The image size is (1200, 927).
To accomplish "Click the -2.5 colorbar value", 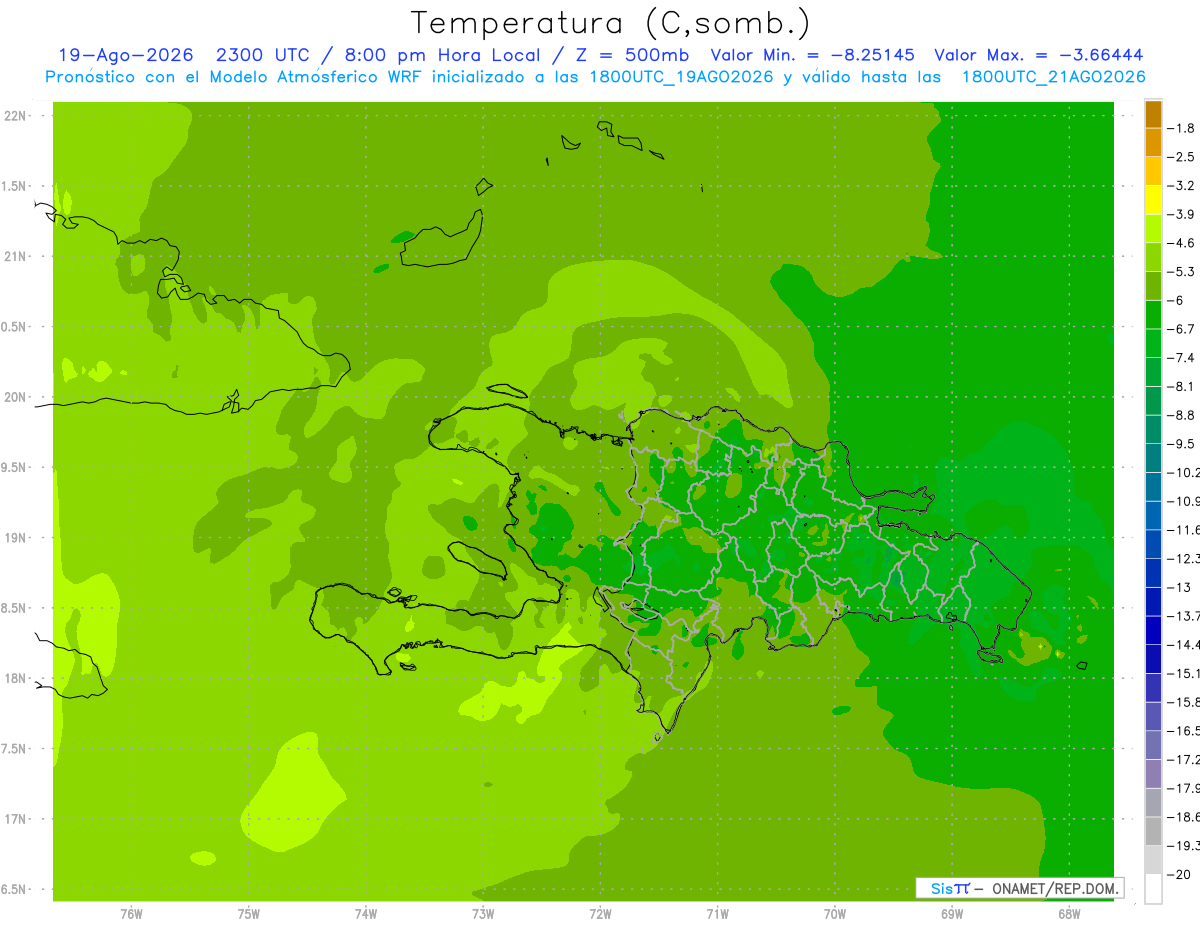I will tap(1181, 157).
